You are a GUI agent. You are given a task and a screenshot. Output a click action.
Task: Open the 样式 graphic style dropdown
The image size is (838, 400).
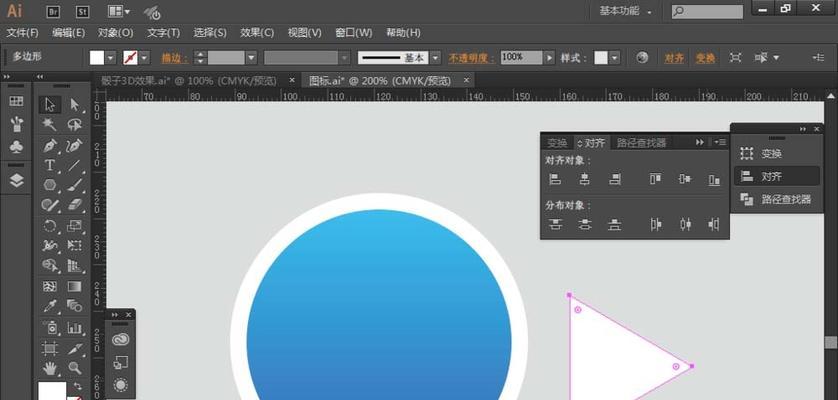coord(615,58)
